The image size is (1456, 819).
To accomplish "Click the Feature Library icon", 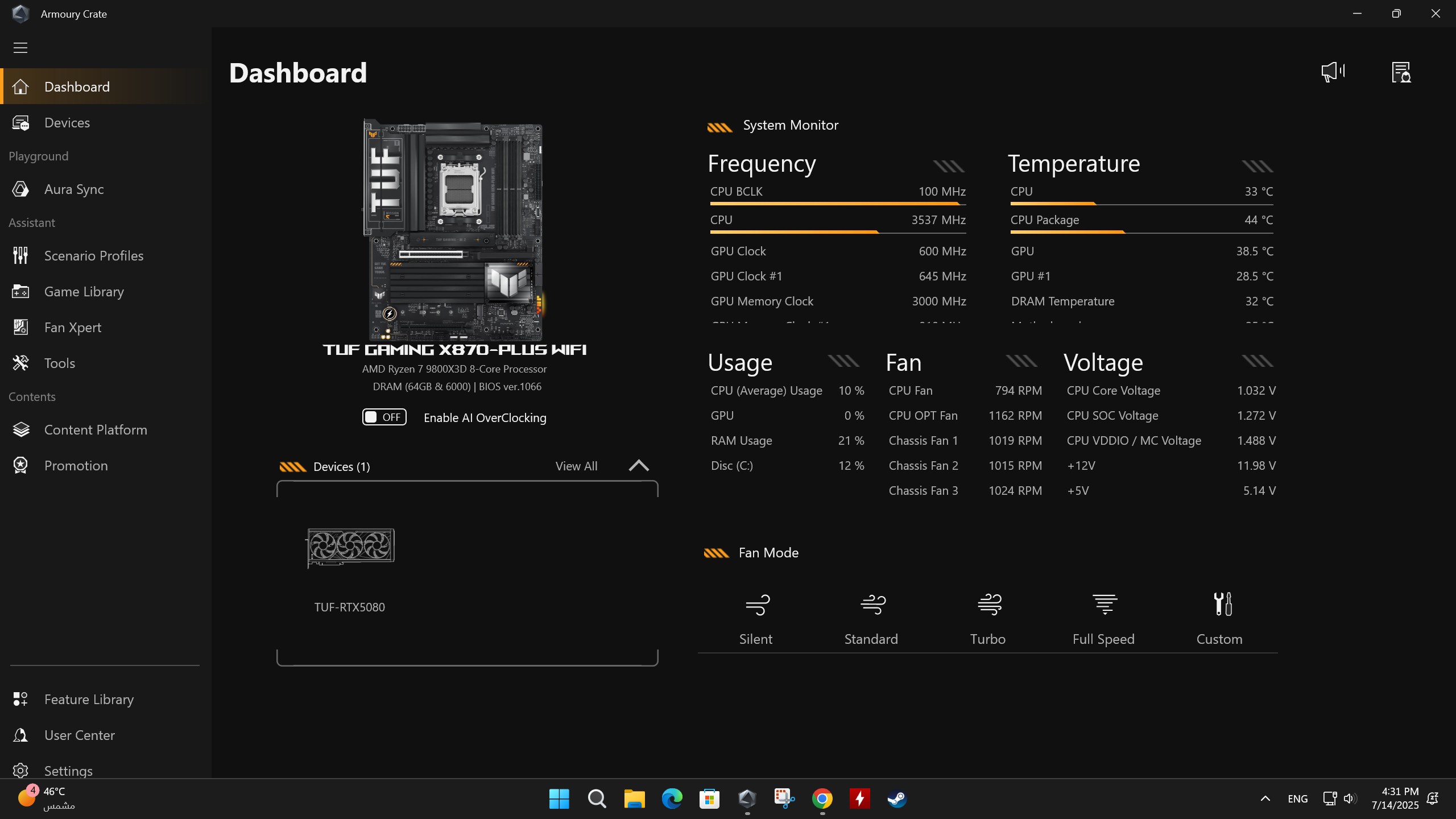I will pyautogui.click(x=20, y=700).
